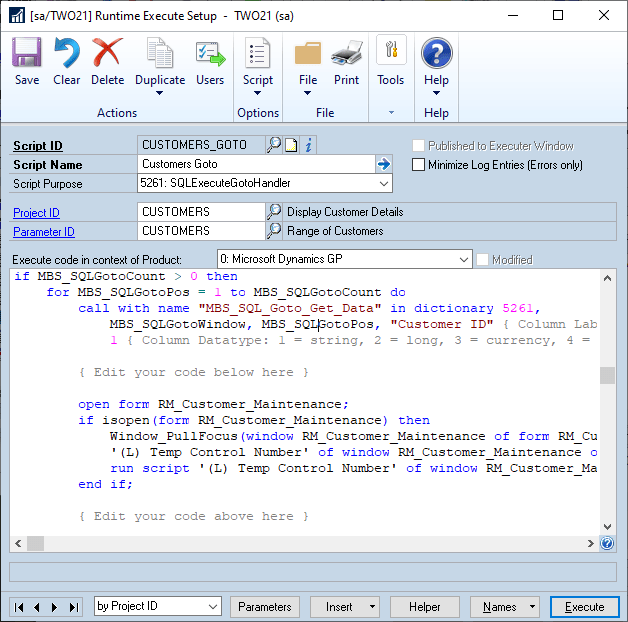The image size is (628, 622).
Task: Click the Script document icon
Action: [258, 52]
